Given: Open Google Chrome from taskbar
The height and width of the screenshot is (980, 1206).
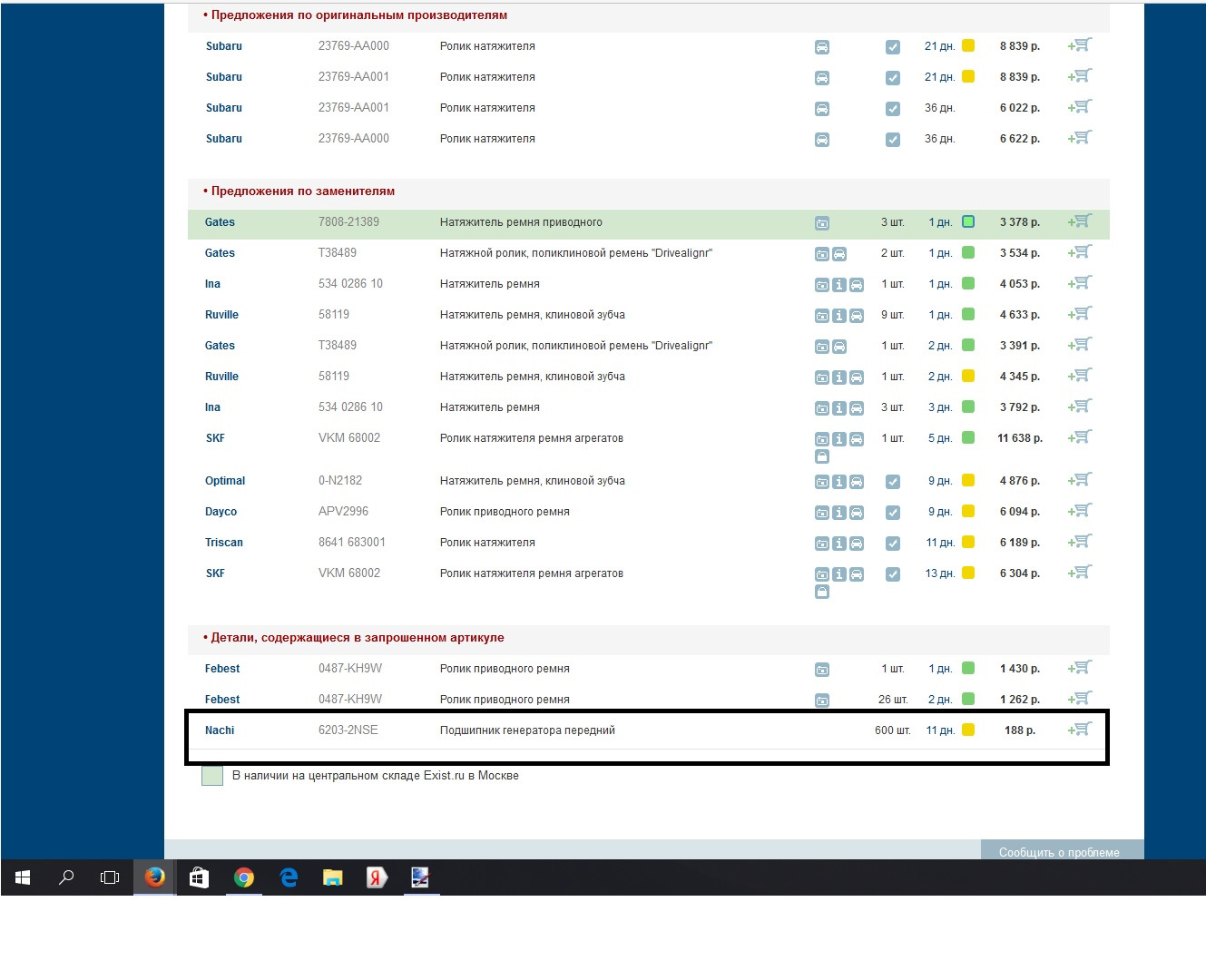Looking at the screenshot, I should (x=243, y=877).
